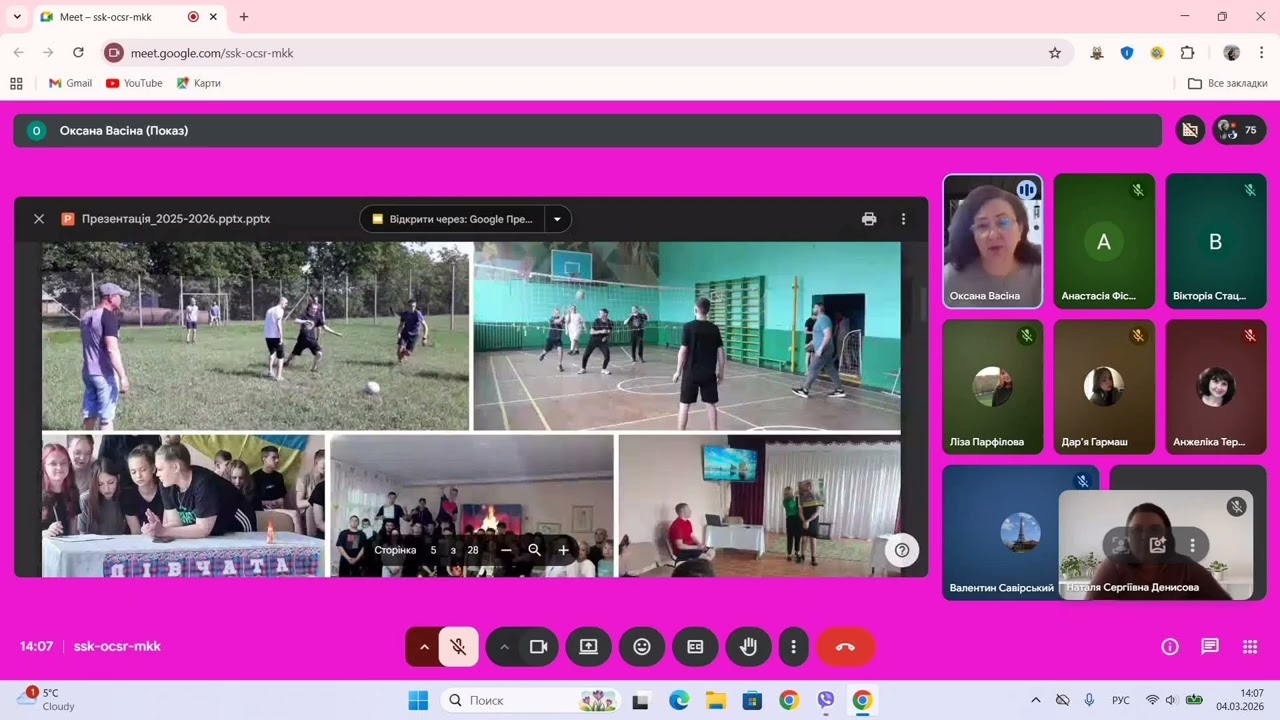Click Open with Google Slides button

point(451,219)
